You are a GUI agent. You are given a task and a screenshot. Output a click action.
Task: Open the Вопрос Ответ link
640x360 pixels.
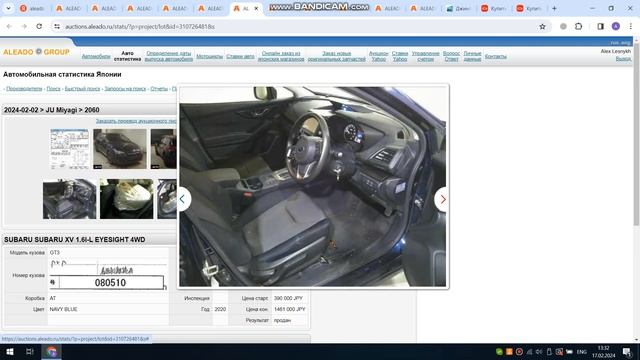pyautogui.click(x=451, y=56)
